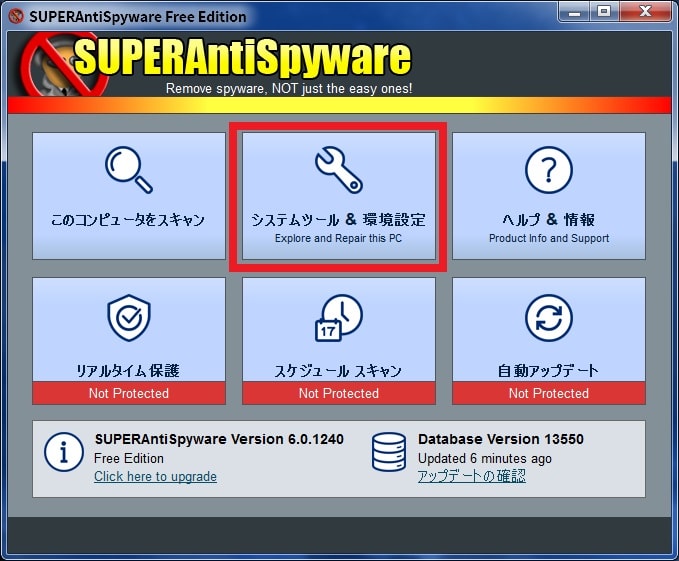Screen dimensions: 679x561
Task: Open このコンピュータをスキャン label
Action: (x=128, y=220)
